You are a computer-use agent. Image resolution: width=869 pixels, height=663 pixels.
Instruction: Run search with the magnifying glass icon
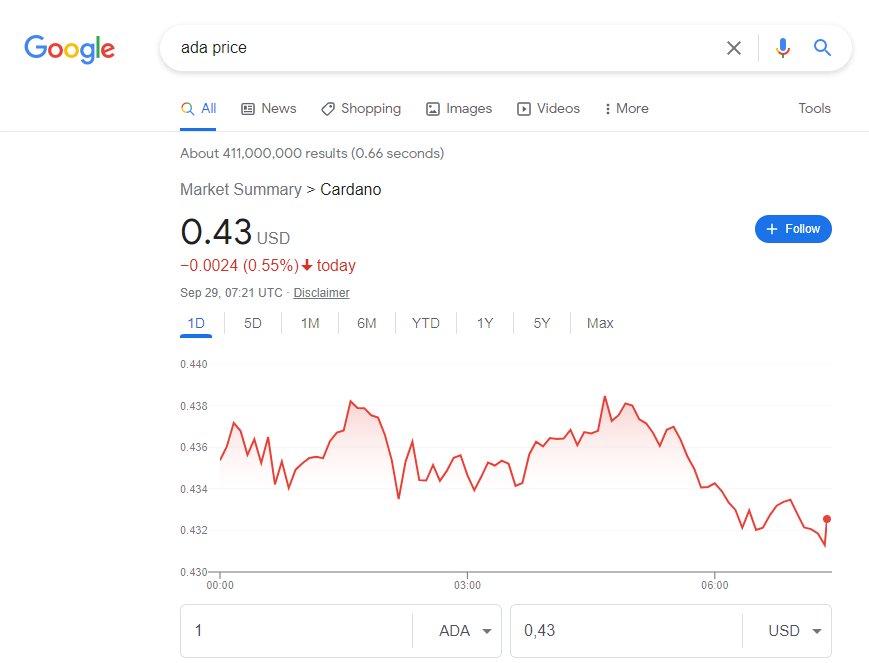(822, 48)
